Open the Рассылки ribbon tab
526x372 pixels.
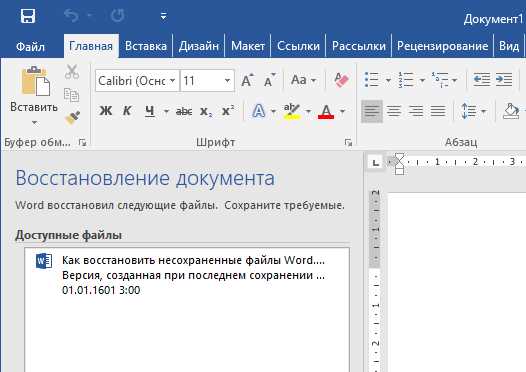coord(359,46)
